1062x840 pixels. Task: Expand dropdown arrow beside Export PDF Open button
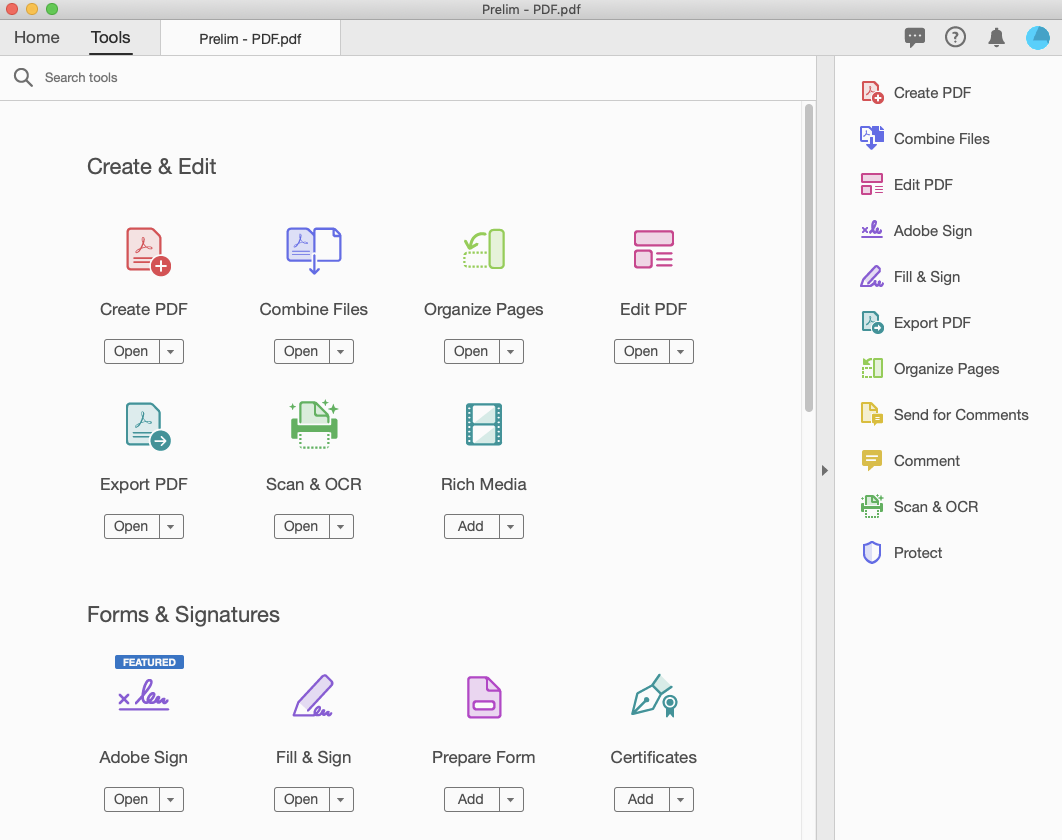click(171, 526)
